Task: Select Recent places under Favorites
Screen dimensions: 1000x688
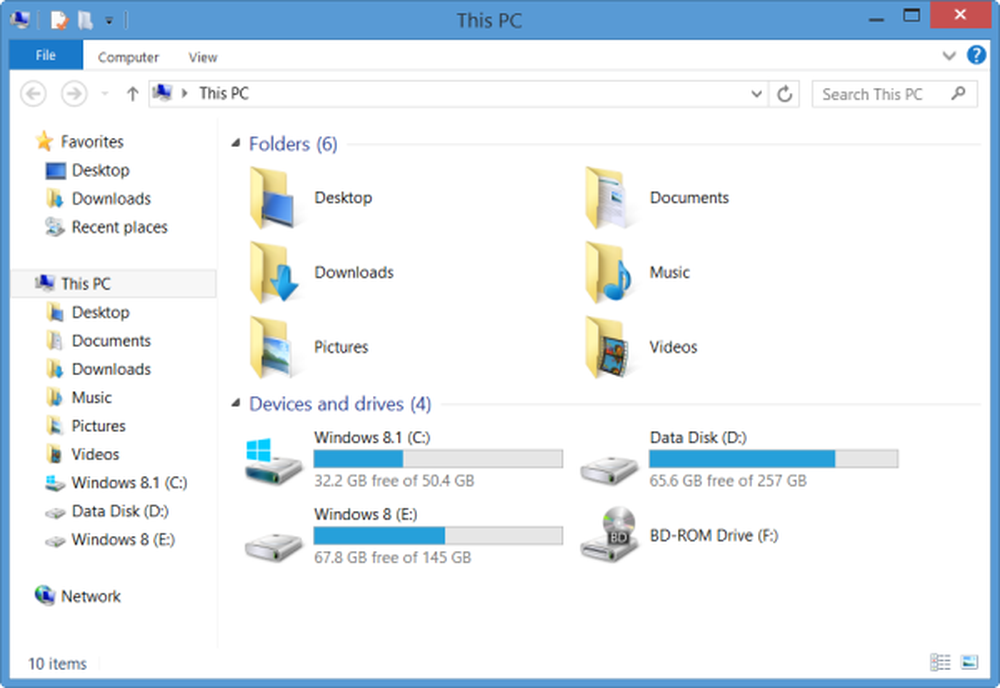Action: (x=119, y=227)
